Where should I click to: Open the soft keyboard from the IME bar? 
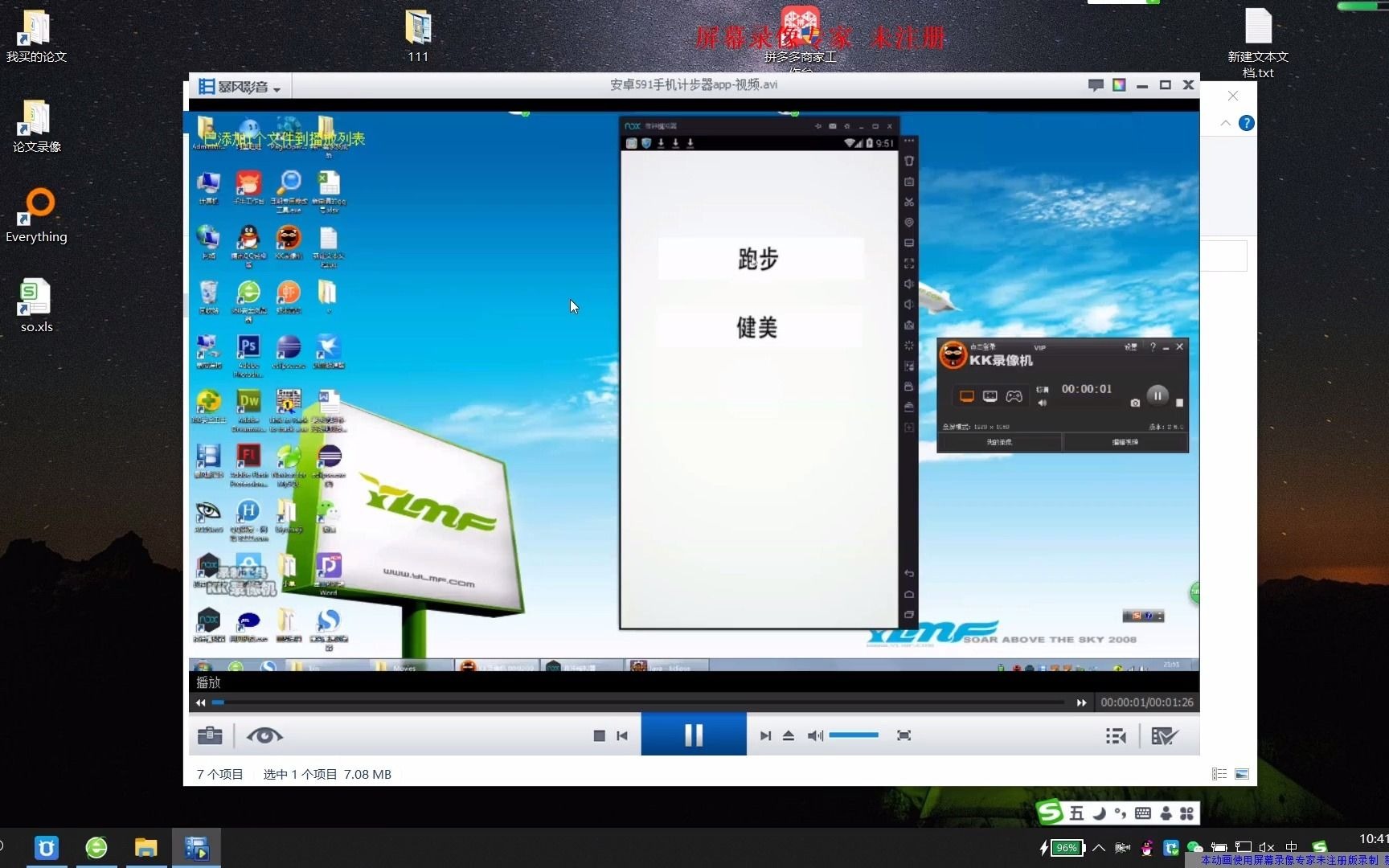(1143, 813)
